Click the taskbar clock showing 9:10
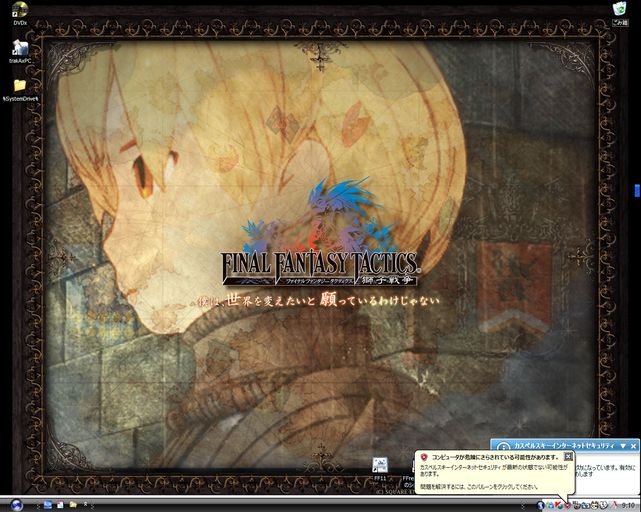 tap(628, 505)
